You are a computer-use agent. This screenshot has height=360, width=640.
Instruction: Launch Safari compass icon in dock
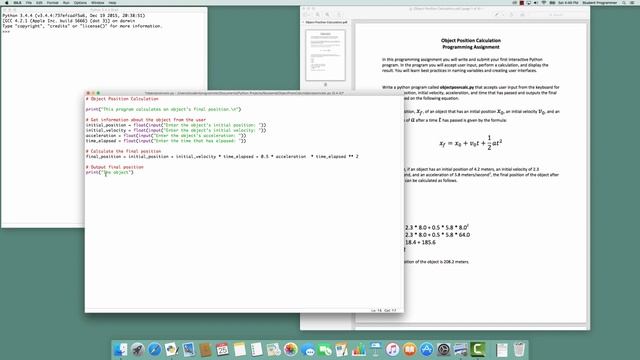pyautogui.click(x=155, y=350)
